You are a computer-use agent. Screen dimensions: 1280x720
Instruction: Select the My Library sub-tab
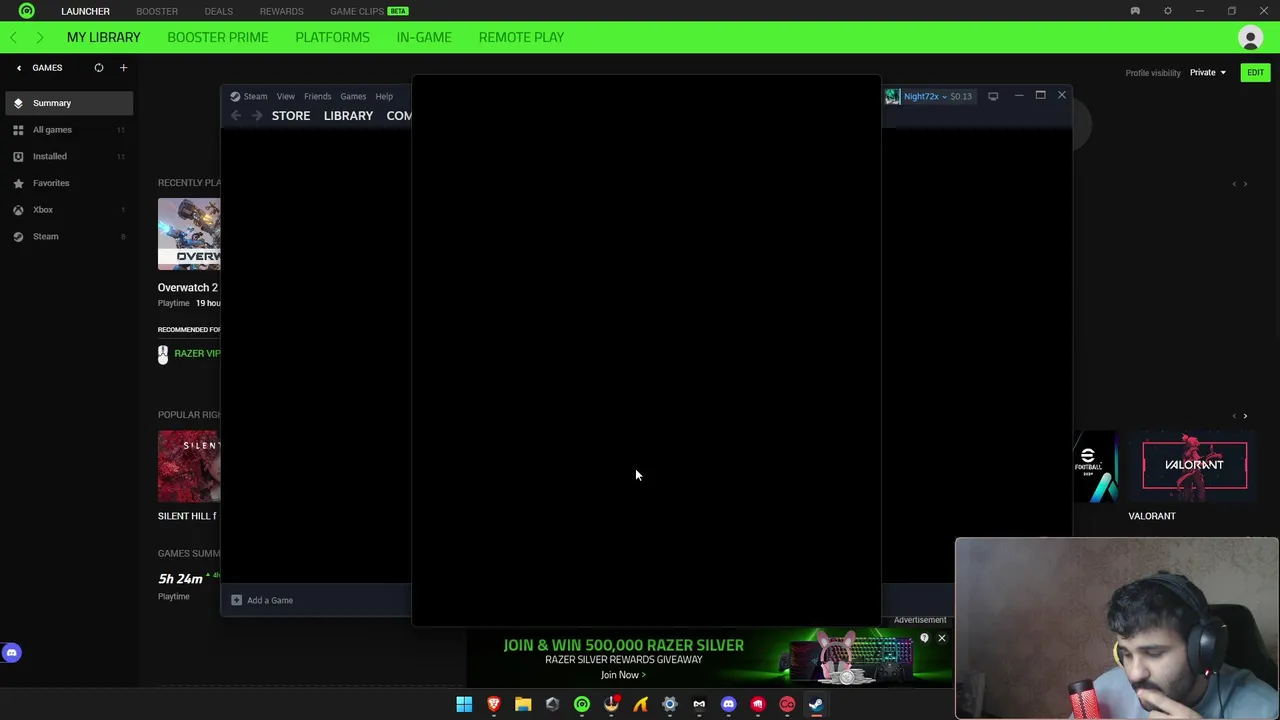[x=103, y=37]
